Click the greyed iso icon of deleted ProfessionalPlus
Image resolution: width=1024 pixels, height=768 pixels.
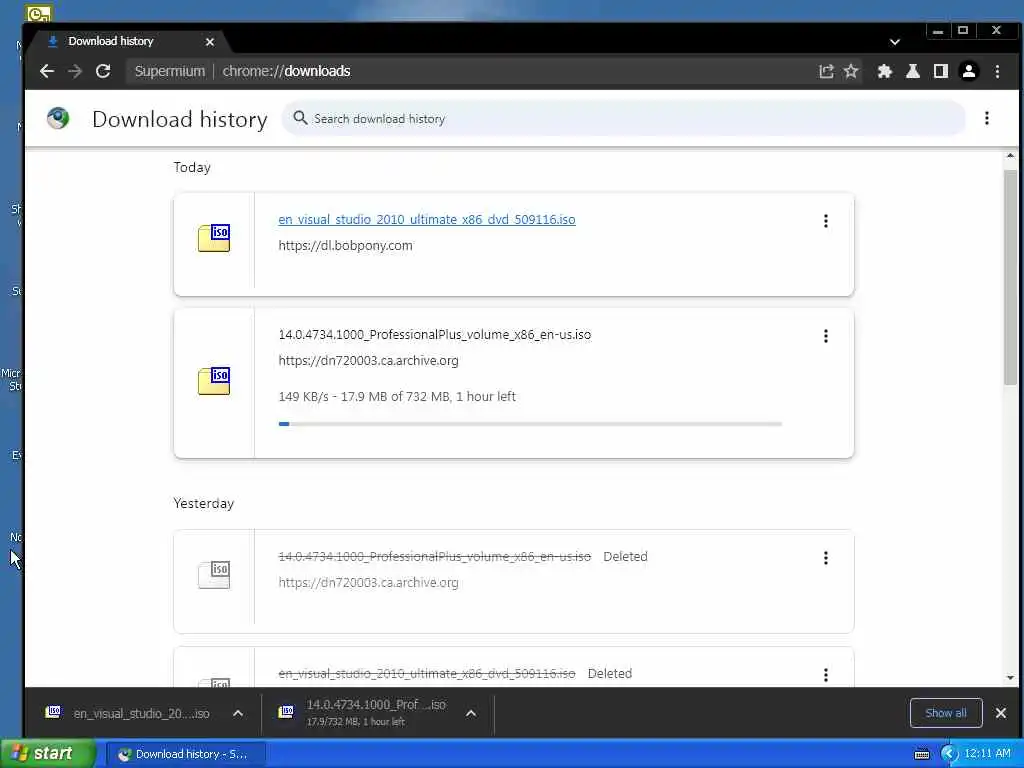[214, 575]
